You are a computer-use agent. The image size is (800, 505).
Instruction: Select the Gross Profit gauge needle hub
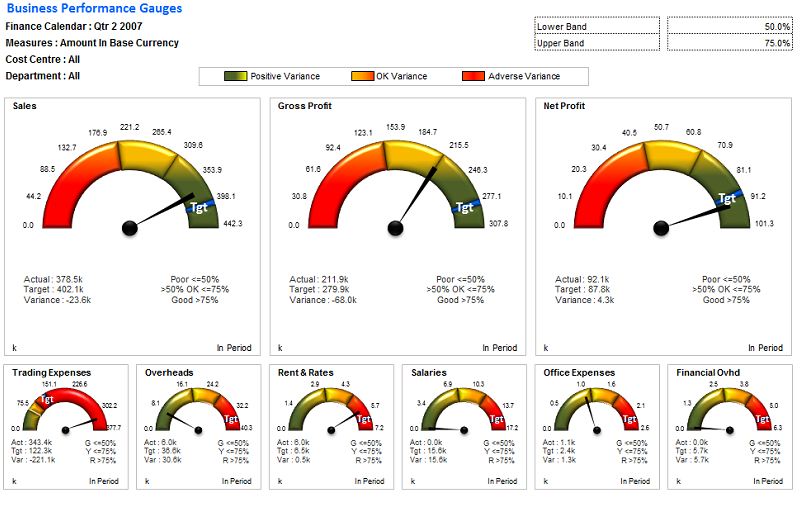(395, 229)
